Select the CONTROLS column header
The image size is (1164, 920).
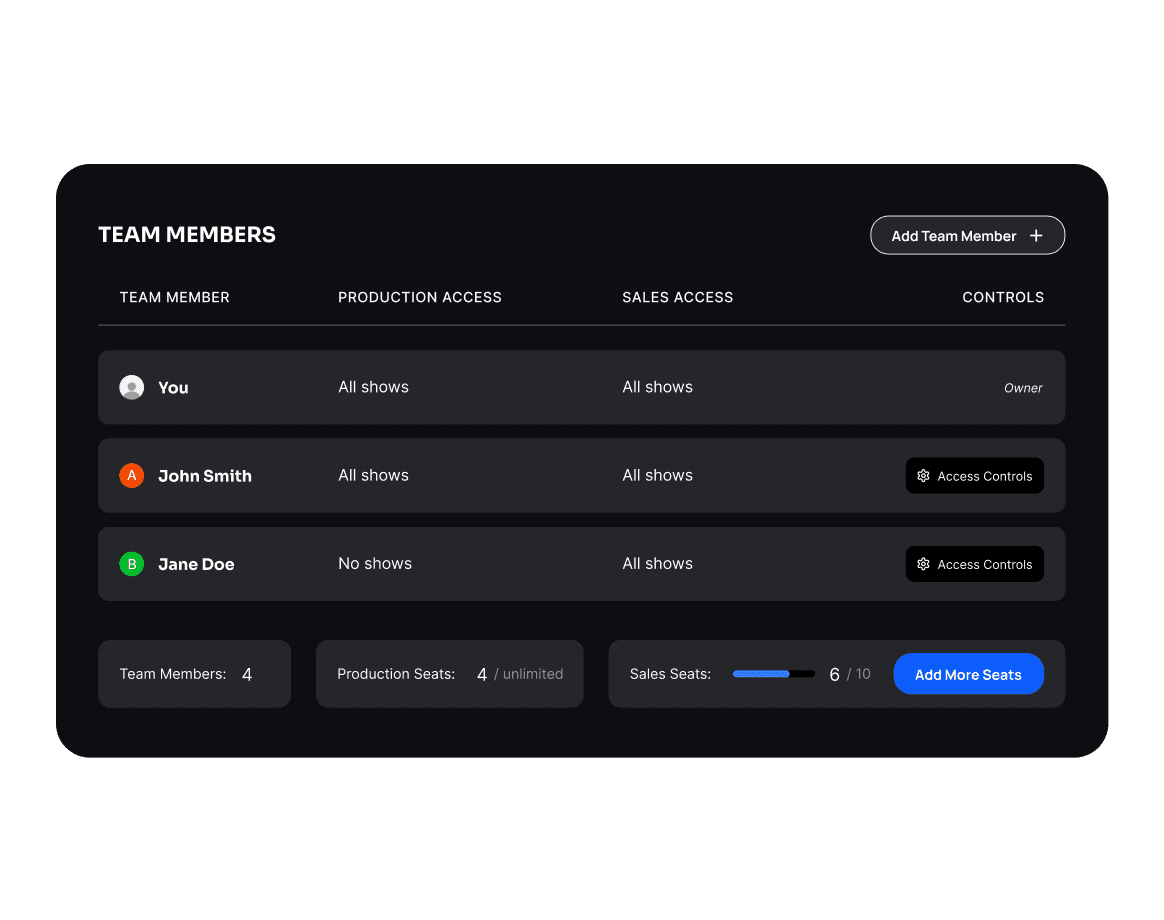(x=1003, y=297)
